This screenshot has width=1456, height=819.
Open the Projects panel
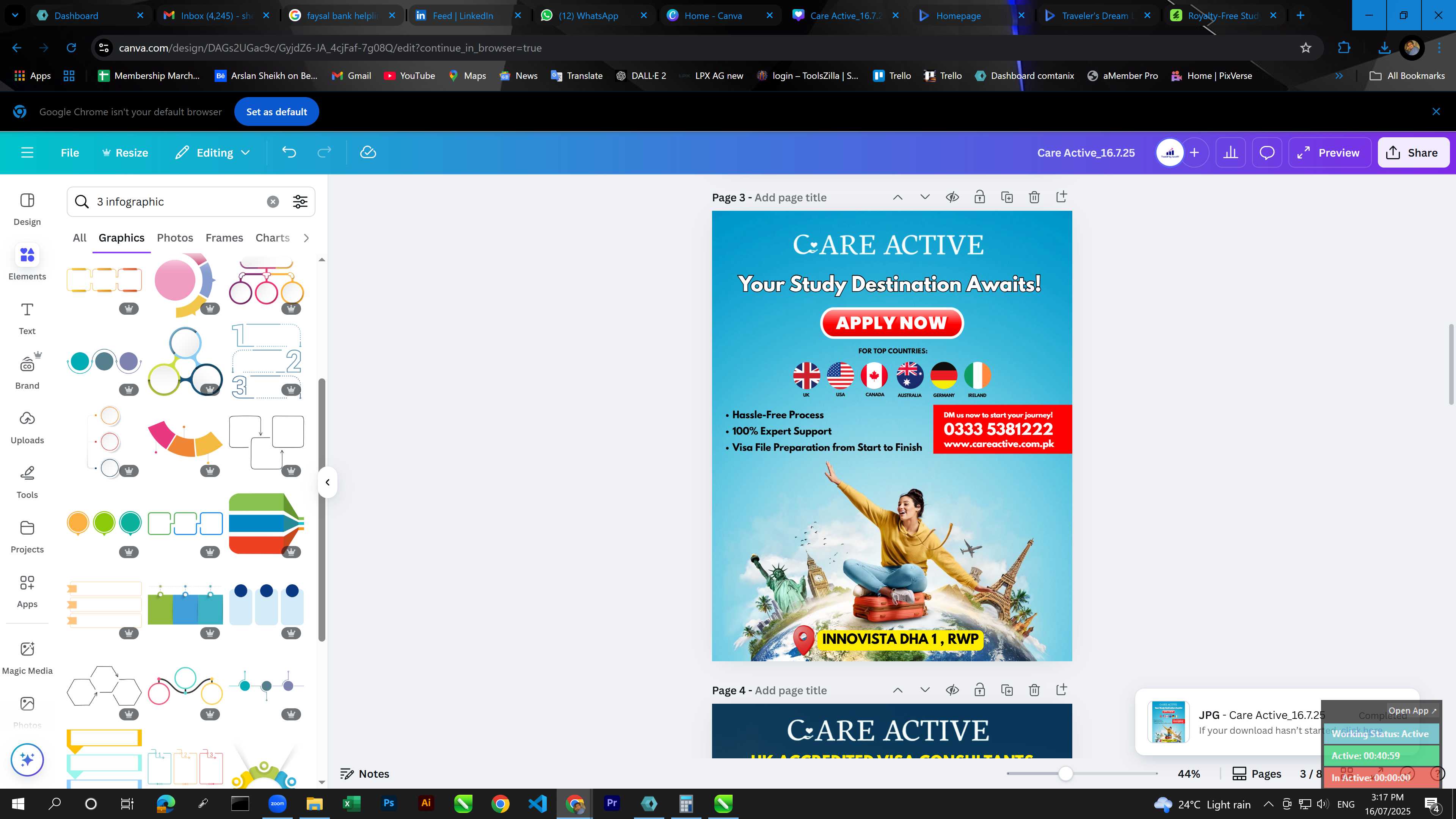pos(27,537)
